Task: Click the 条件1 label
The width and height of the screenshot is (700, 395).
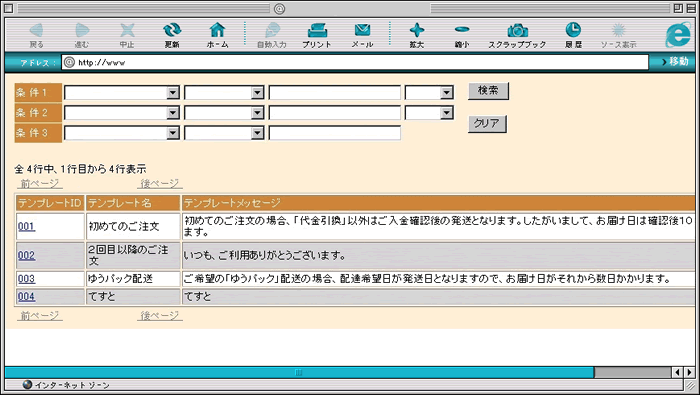Action: point(38,93)
